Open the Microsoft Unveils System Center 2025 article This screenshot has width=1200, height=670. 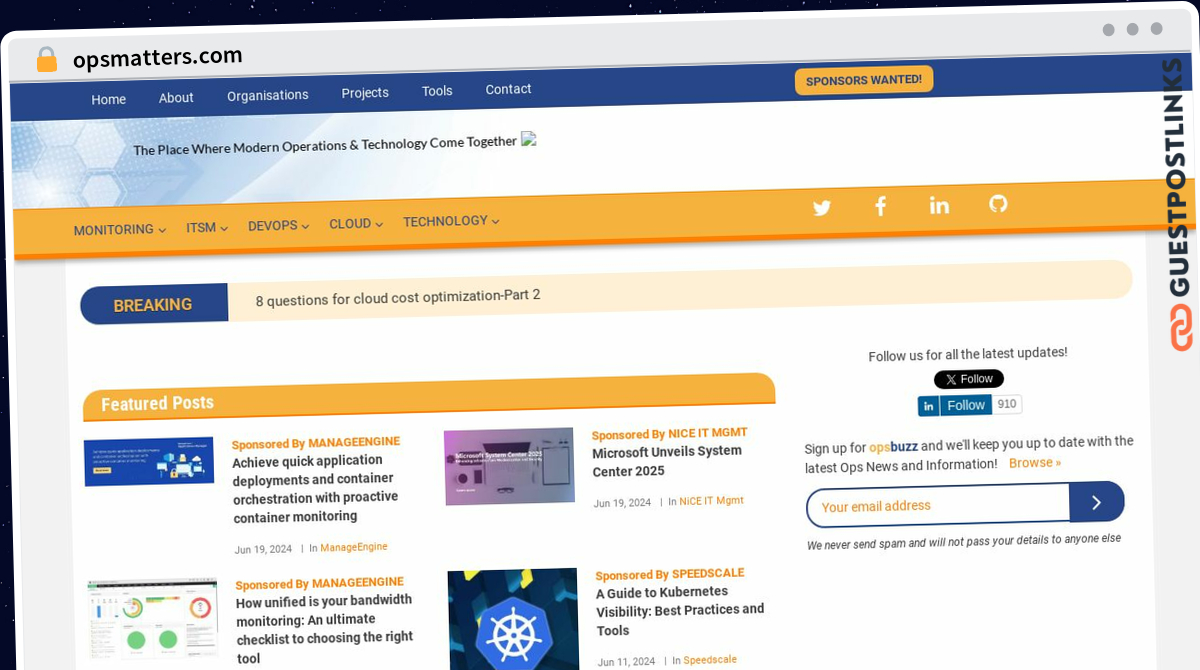667,461
